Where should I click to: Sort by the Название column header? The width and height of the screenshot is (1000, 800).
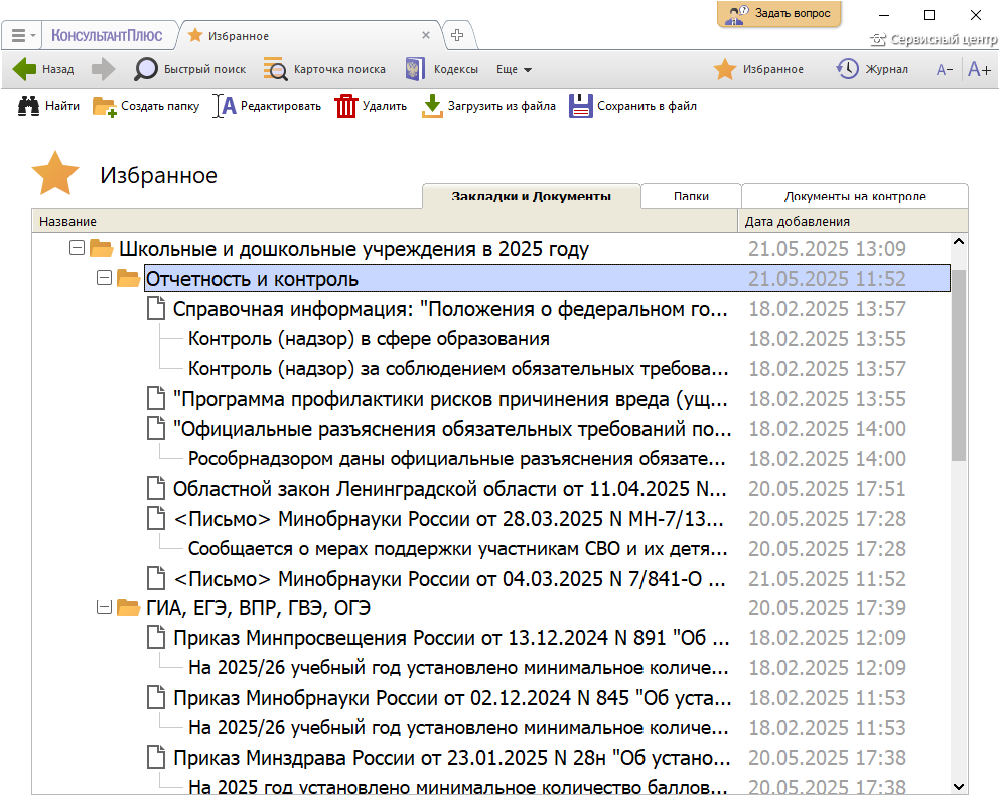pyautogui.click(x=385, y=221)
